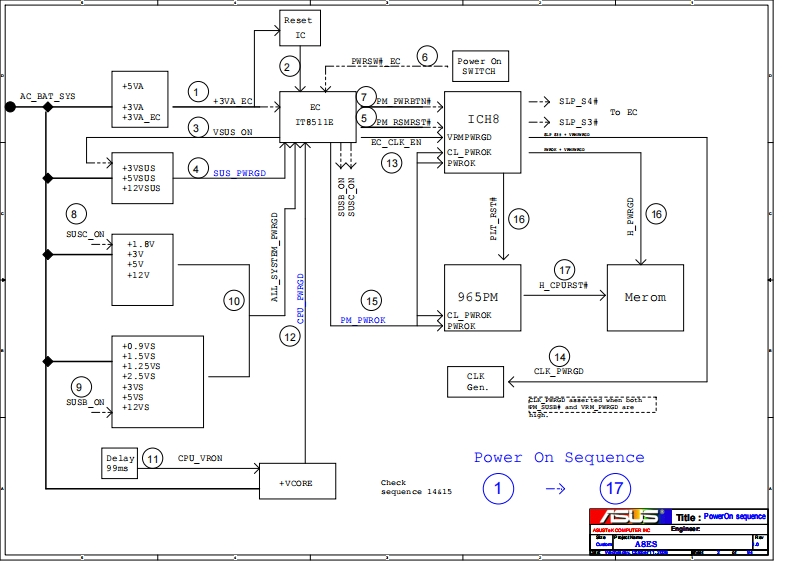Viewport: 793px width, 561px height.
Task: Select the circled 11 beside CPU_VRON
Action: pos(153,457)
